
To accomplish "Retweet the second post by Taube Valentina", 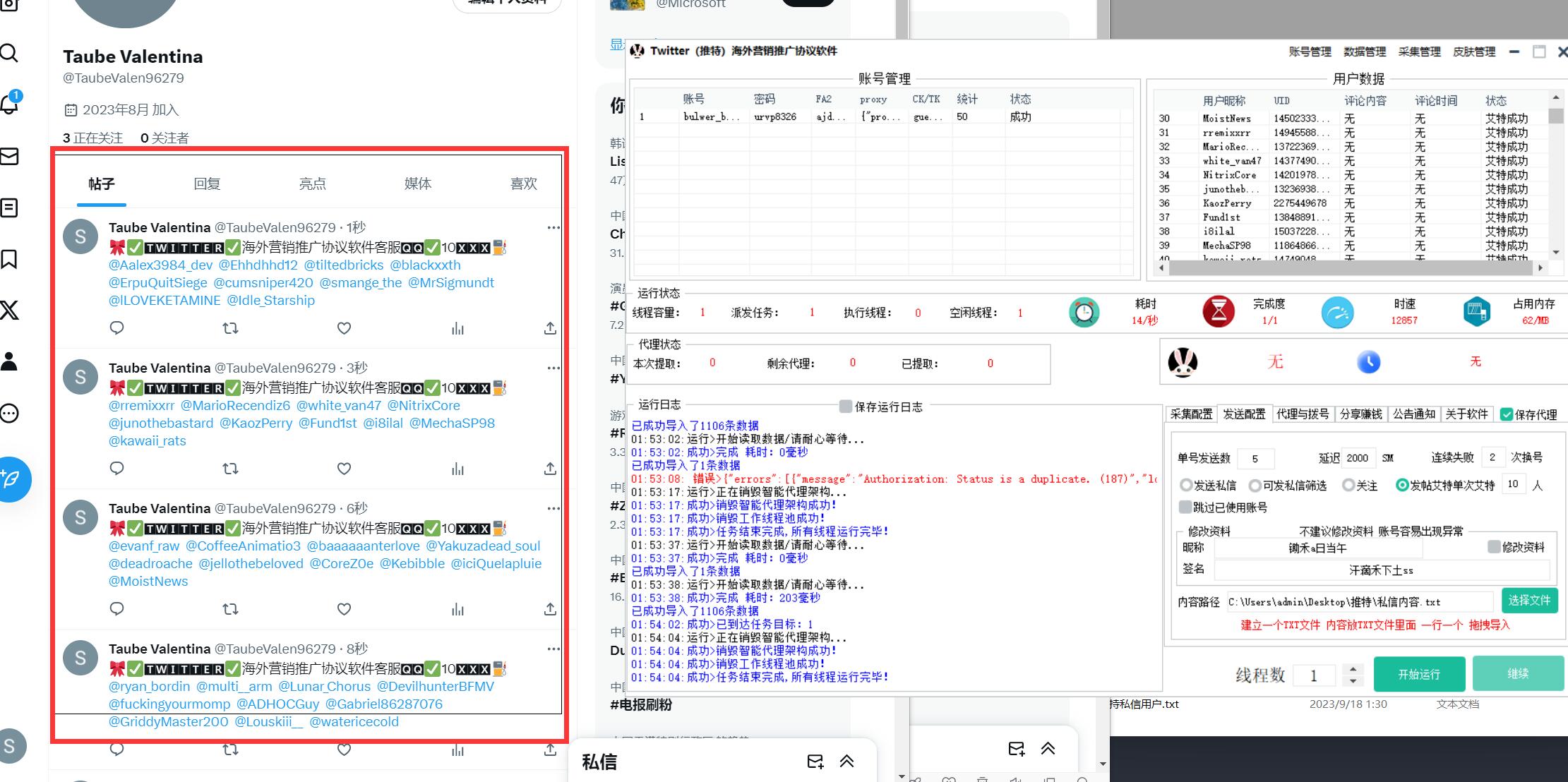I will pos(230,469).
